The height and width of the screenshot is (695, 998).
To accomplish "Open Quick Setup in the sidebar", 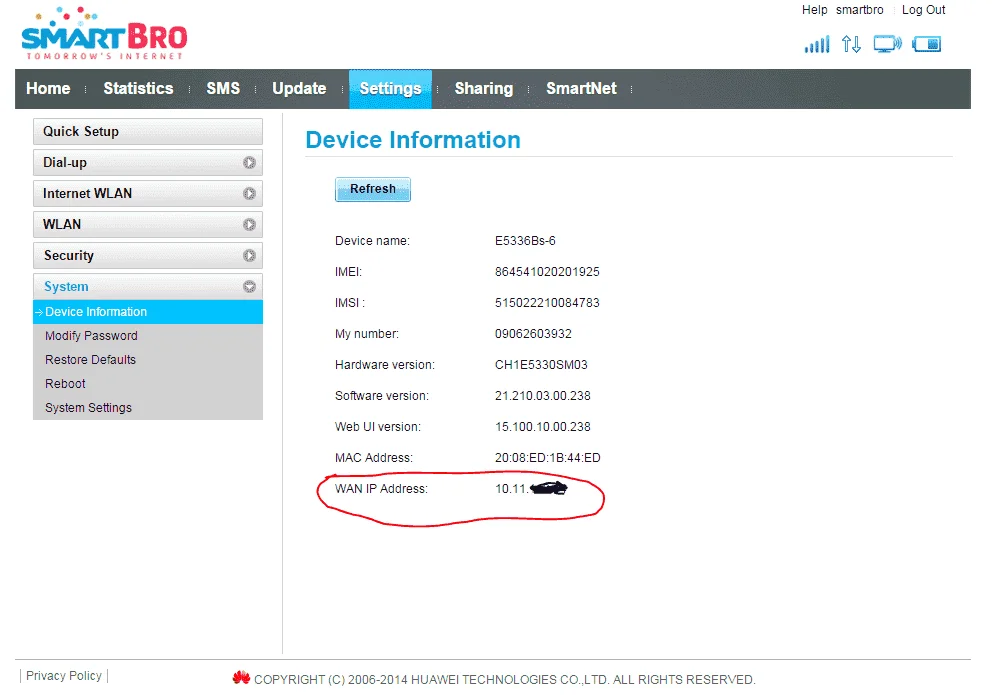I will (x=148, y=132).
